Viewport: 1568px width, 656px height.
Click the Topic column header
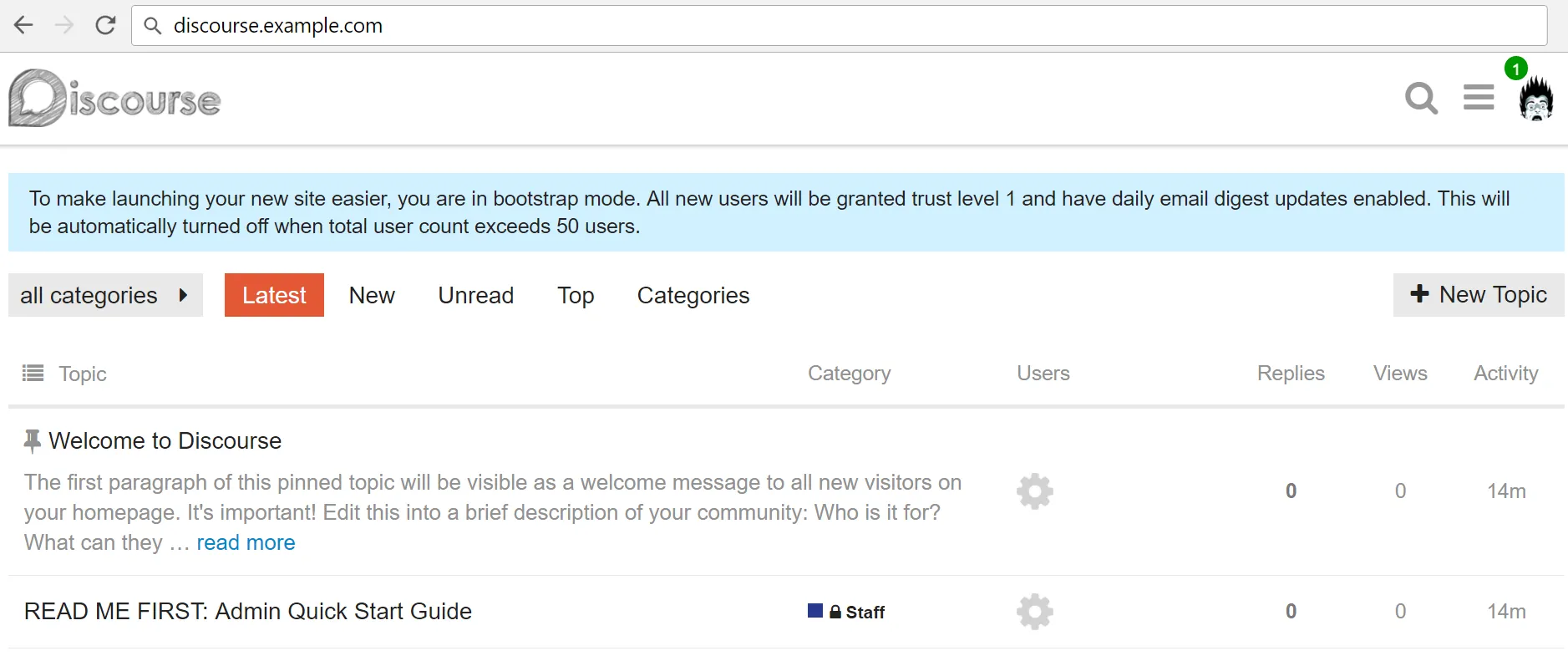pos(83,374)
